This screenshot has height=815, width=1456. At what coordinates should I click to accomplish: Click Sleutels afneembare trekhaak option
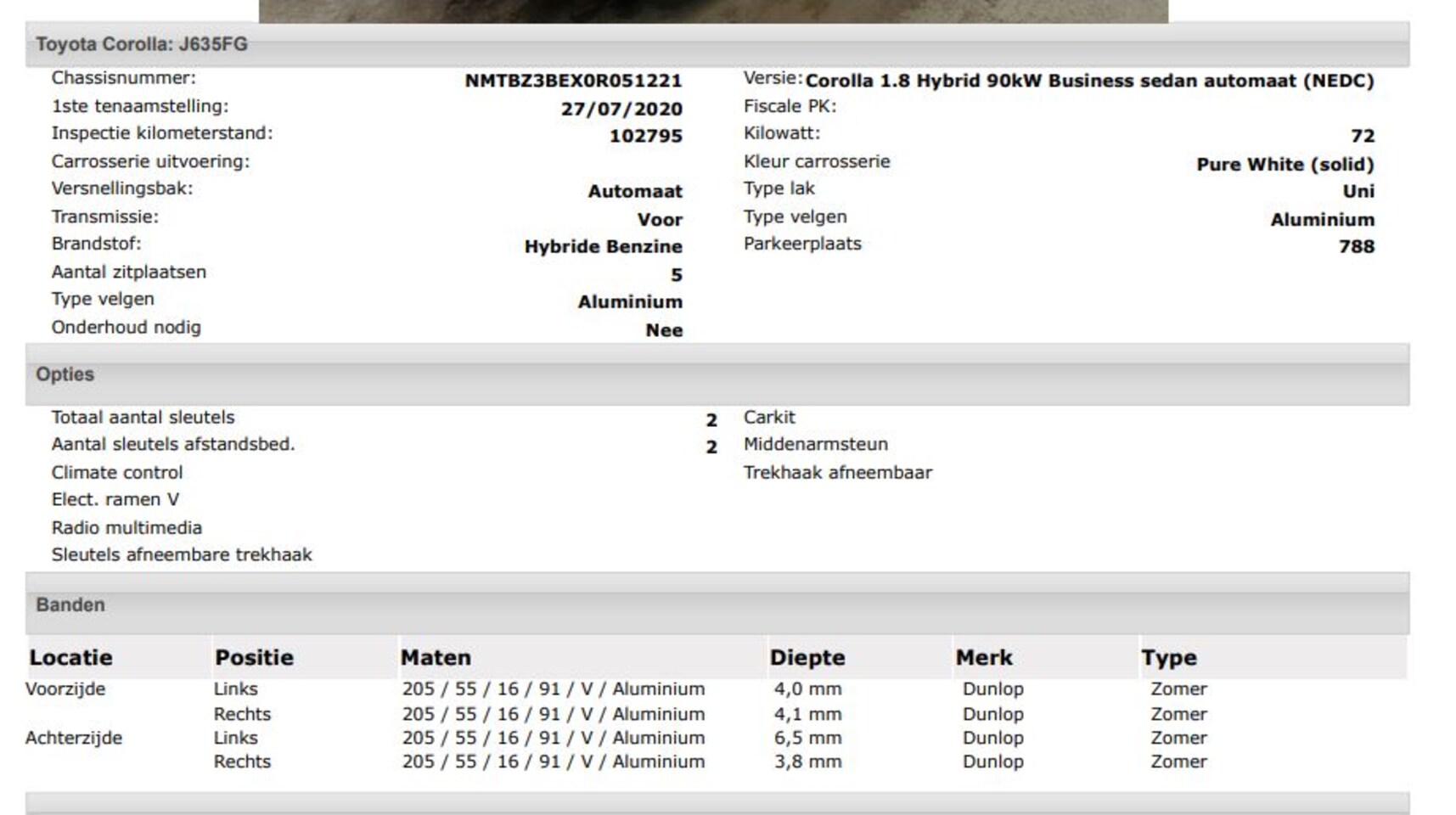pos(182,554)
